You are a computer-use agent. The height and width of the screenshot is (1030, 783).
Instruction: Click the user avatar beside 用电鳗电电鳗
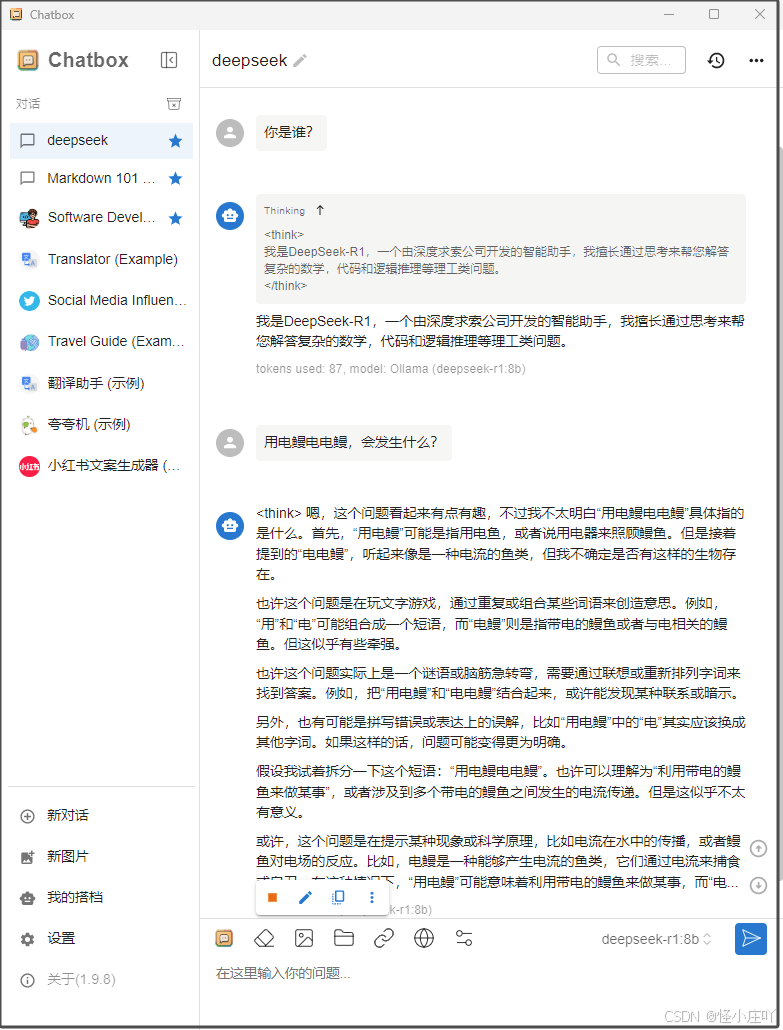tap(230, 443)
